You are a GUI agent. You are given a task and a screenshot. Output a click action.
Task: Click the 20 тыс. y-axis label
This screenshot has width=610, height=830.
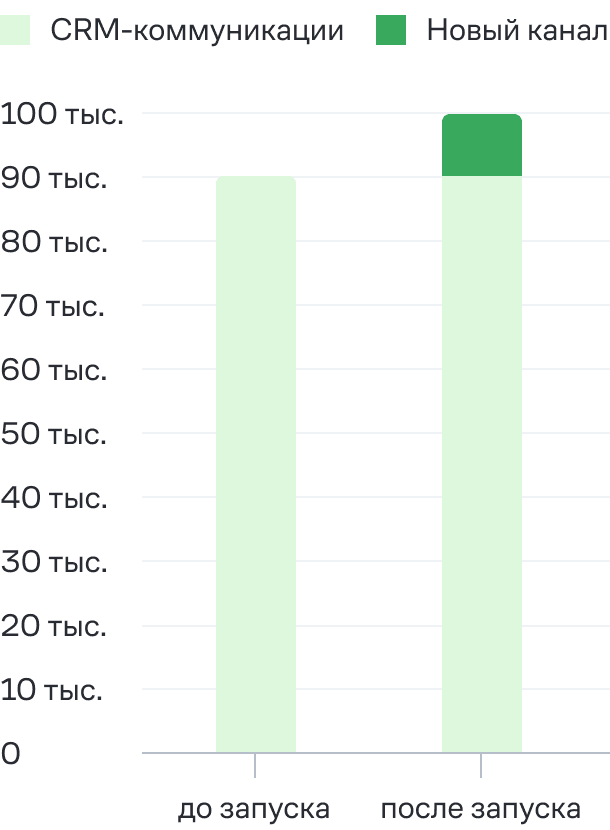pos(53,626)
